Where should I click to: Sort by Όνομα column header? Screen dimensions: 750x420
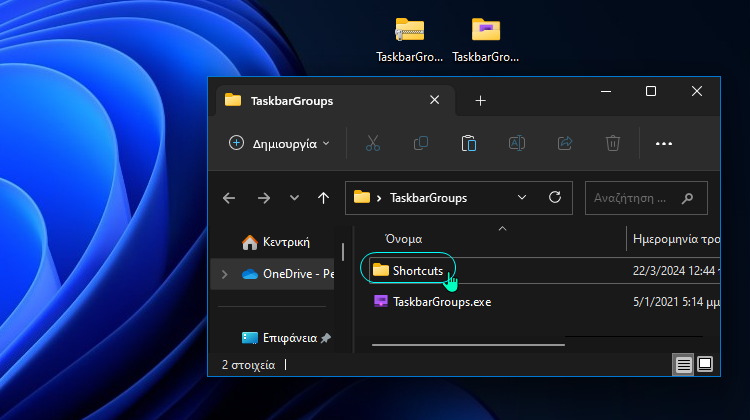[404, 239]
